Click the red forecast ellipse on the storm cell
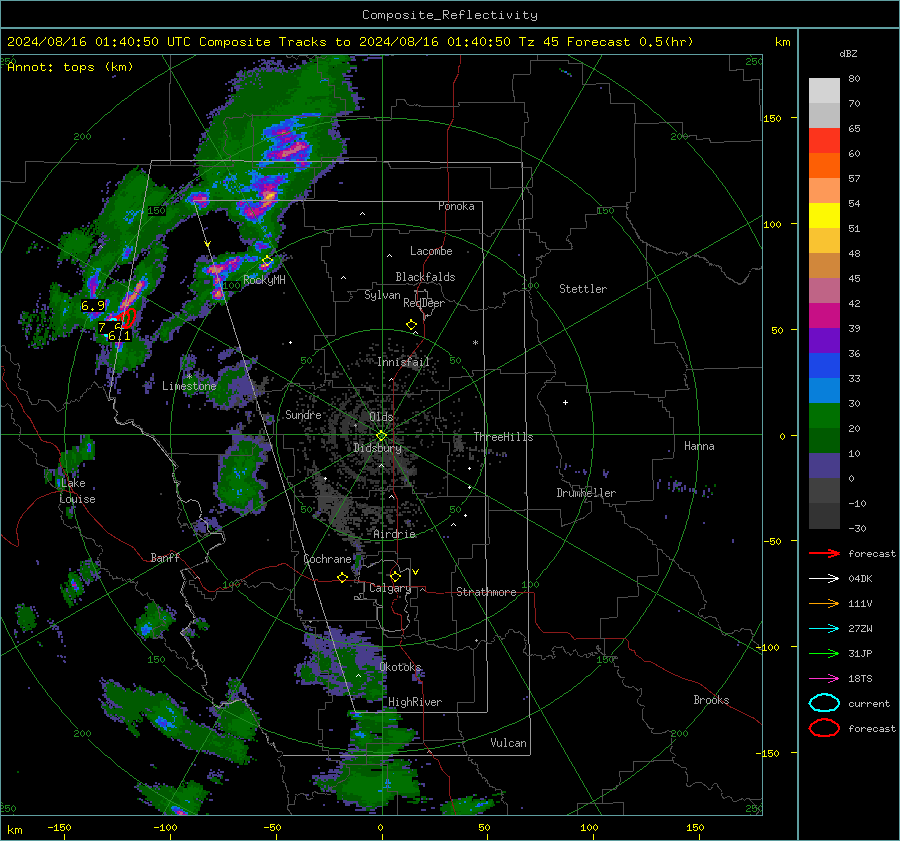This screenshot has width=900, height=841. [x=129, y=318]
